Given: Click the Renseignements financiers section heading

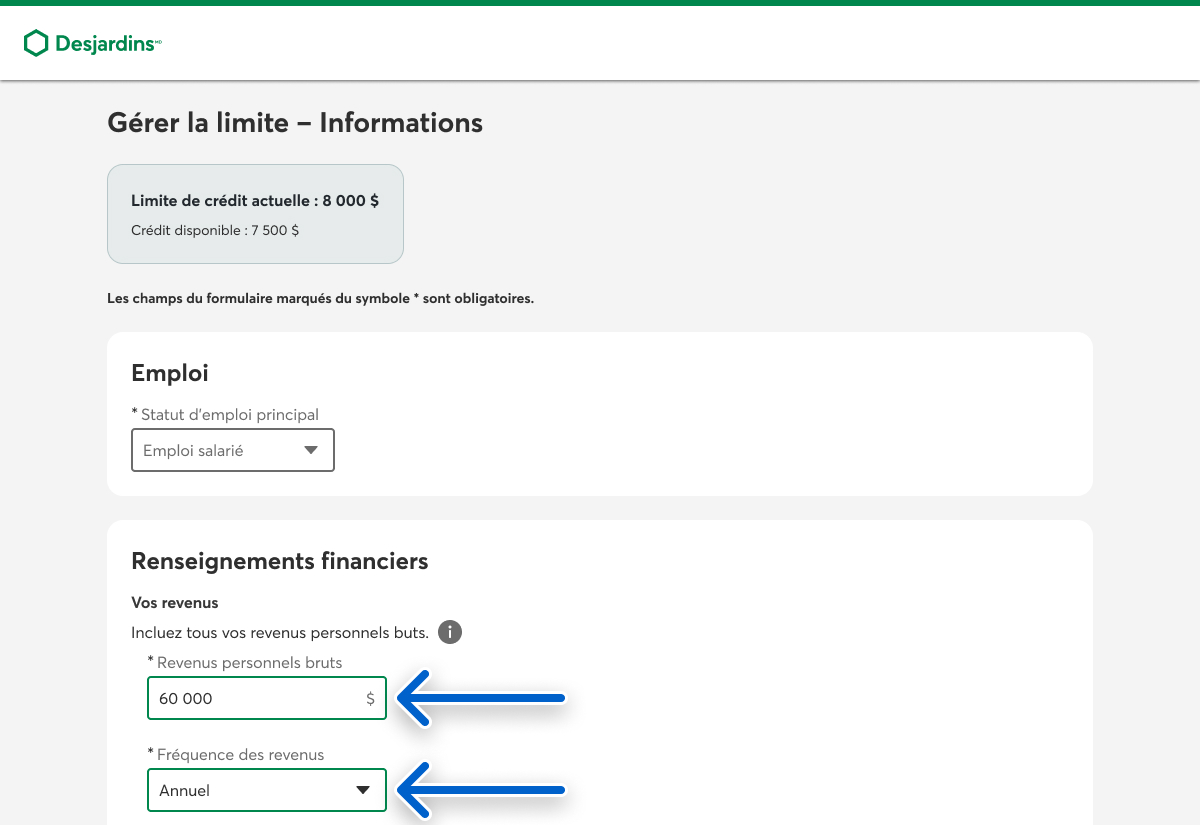Looking at the screenshot, I should (280, 561).
